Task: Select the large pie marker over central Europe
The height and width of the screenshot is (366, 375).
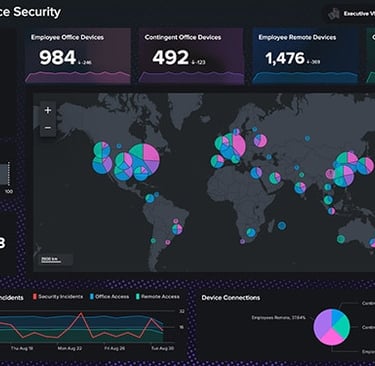Action: (234, 145)
